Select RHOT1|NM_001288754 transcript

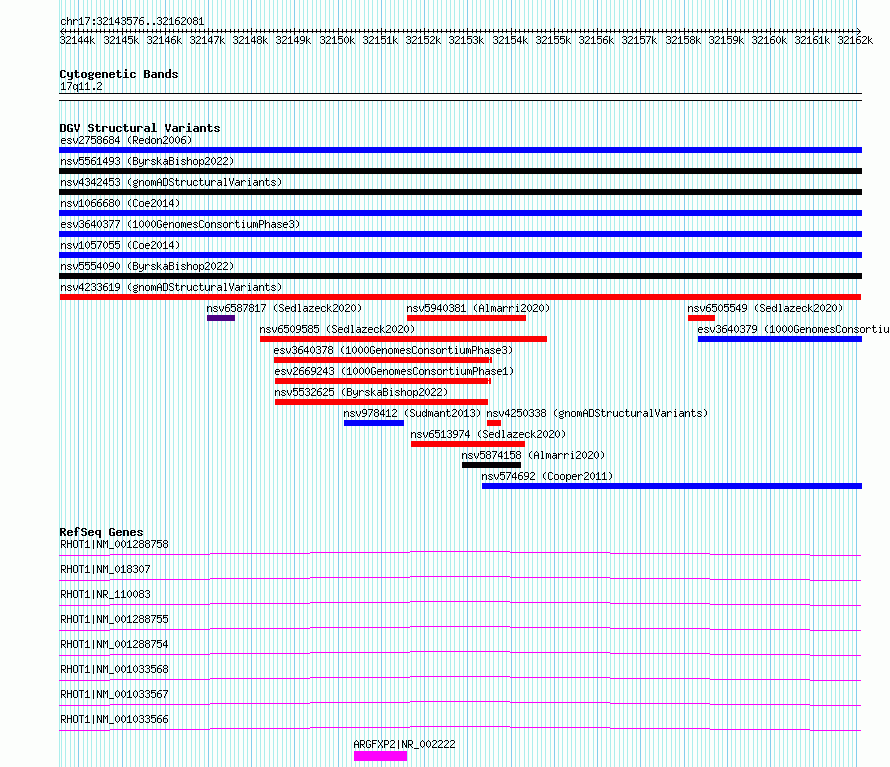[x=114, y=644]
